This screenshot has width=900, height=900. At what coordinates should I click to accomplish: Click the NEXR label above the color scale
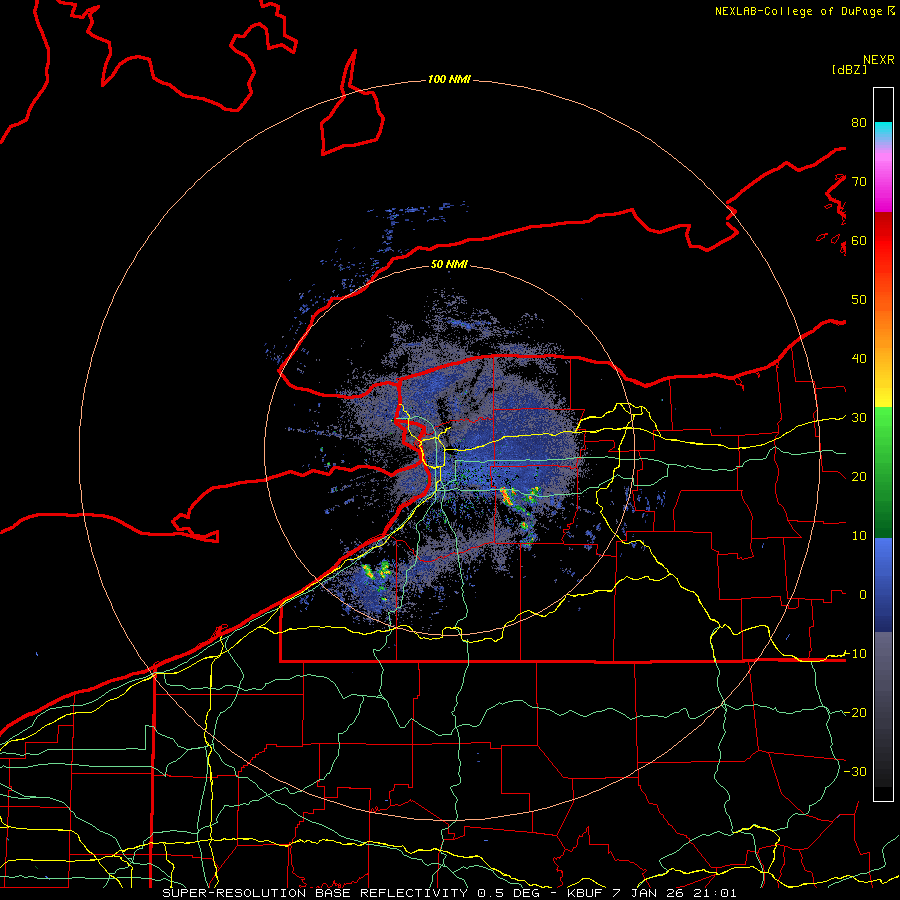(x=879, y=60)
